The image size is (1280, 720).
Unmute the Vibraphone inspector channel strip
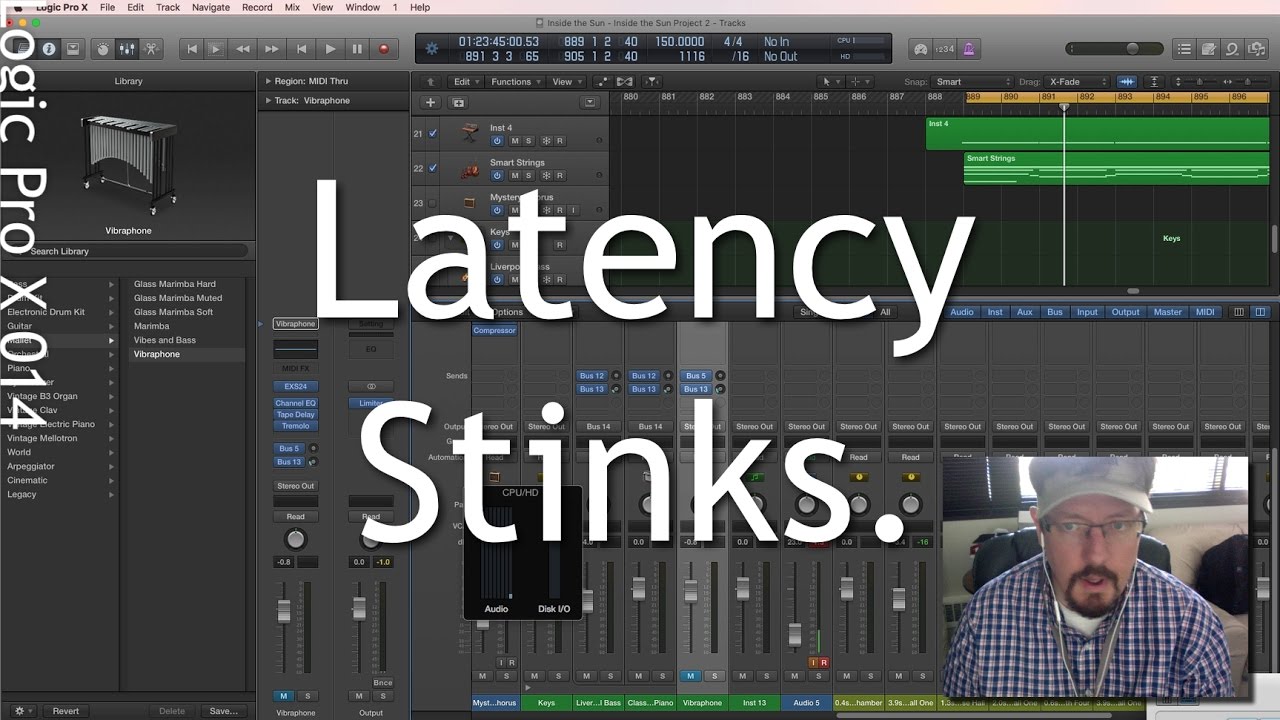click(x=284, y=696)
